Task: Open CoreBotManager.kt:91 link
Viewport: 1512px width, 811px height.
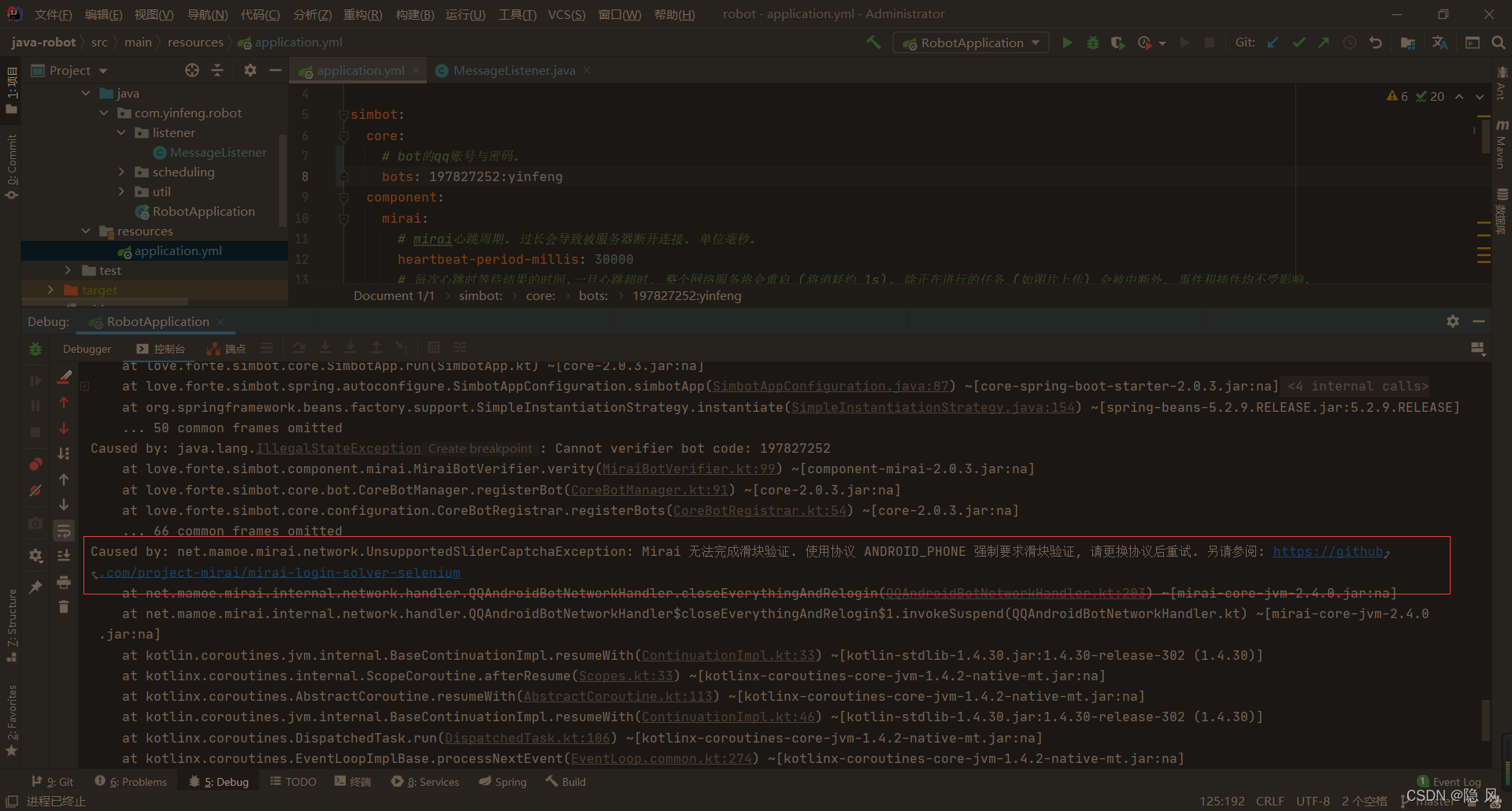Action: 649,490
